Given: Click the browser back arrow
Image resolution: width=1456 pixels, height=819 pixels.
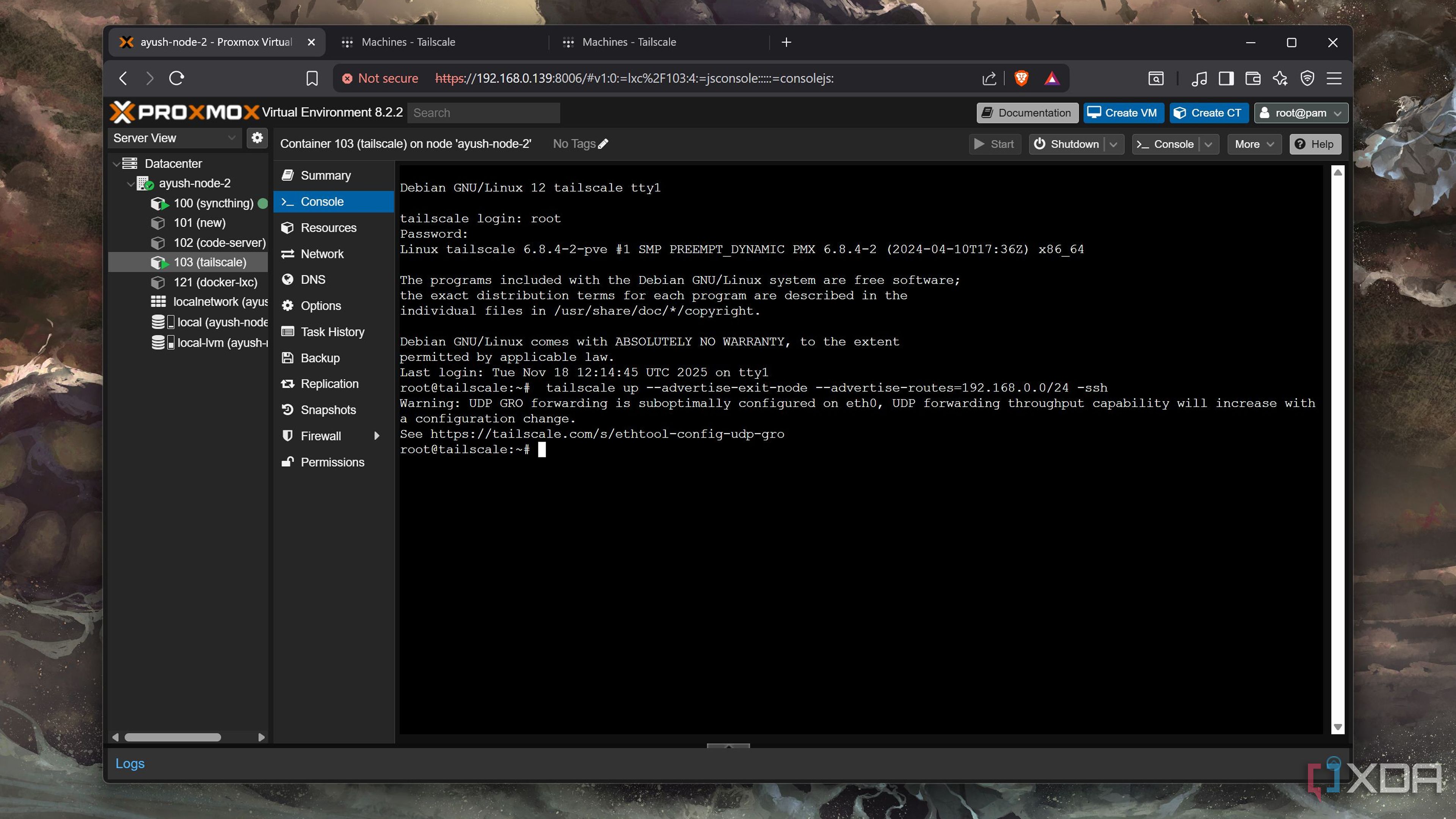Looking at the screenshot, I should 123,78.
